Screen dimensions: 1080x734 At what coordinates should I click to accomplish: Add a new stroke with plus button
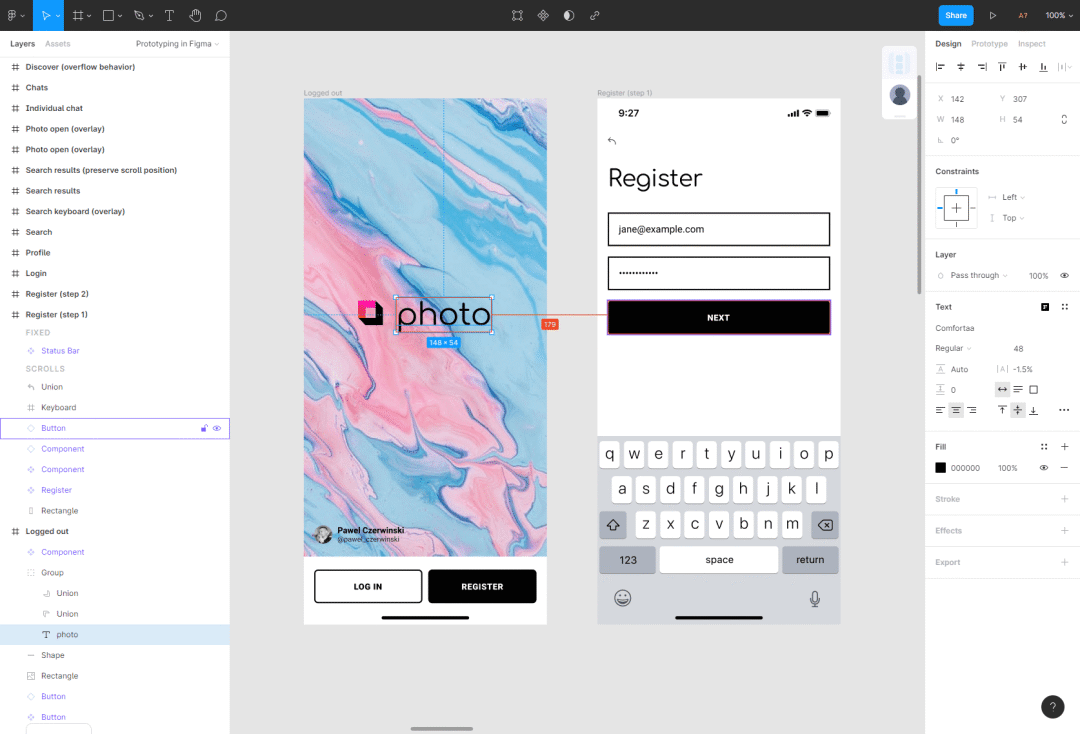(1064, 499)
